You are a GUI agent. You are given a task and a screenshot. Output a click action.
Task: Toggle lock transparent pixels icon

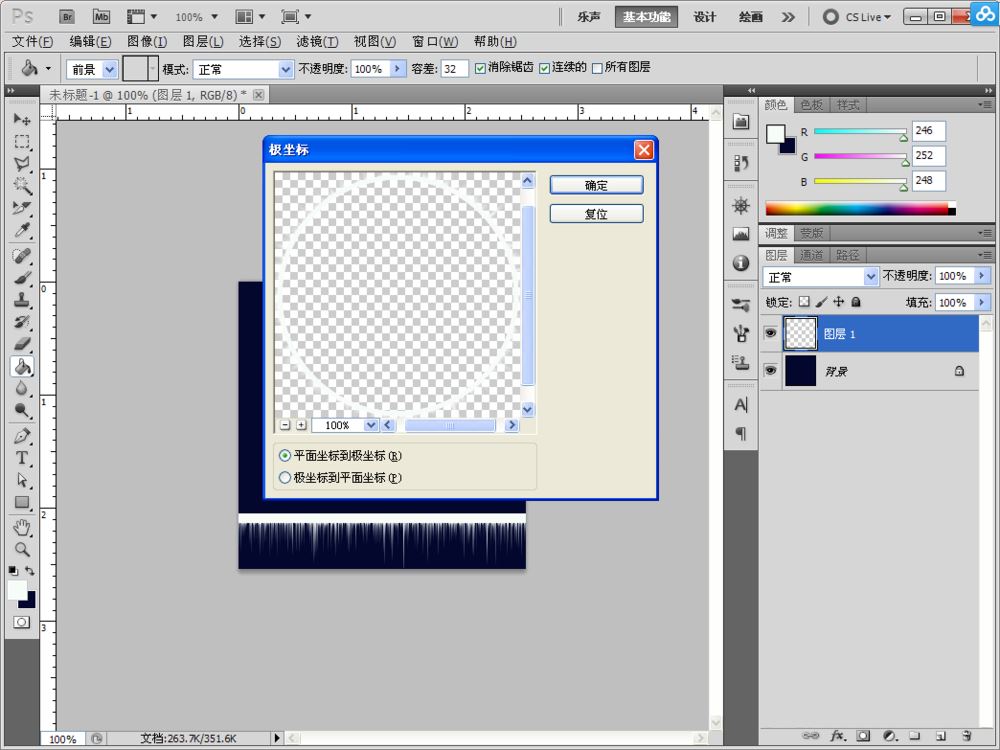click(804, 302)
